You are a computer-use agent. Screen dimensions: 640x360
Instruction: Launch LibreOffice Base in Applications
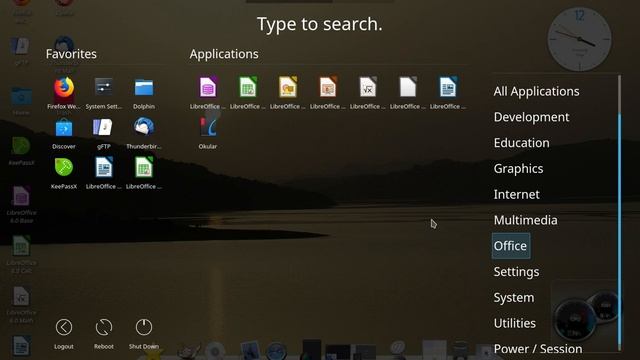[x=208, y=93]
